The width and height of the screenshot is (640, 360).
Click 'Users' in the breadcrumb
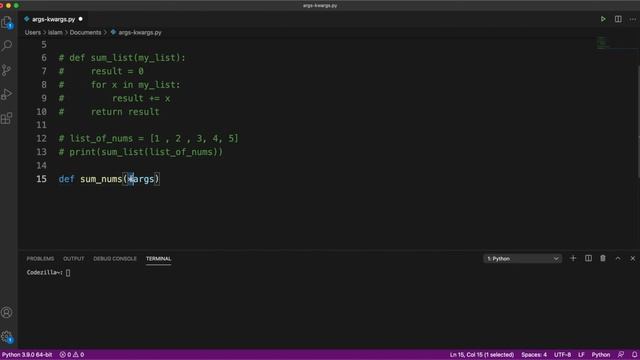pos(33,33)
